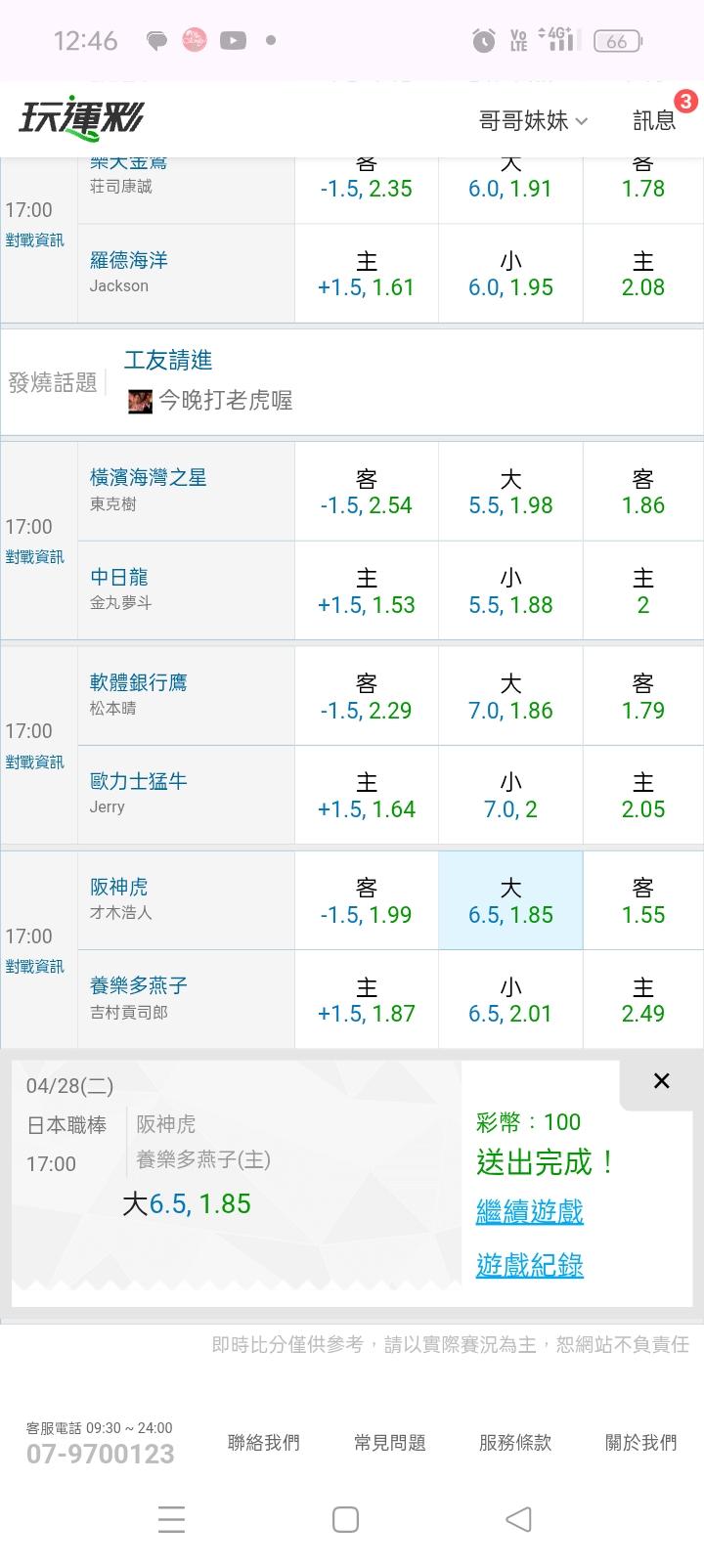Pick 中日龍 主 +1.5, 1.53 spread
This screenshot has height=1568, width=704.
point(367,590)
